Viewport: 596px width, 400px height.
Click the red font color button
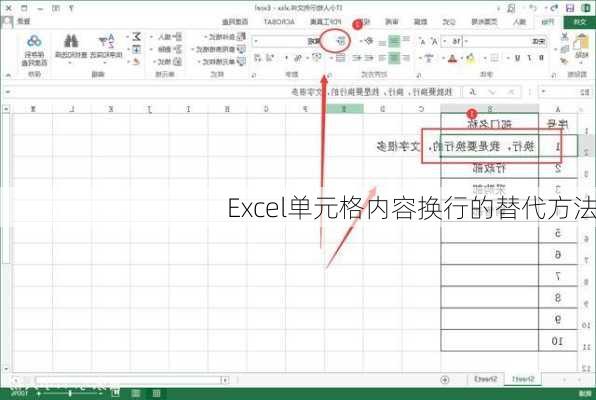(451, 58)
